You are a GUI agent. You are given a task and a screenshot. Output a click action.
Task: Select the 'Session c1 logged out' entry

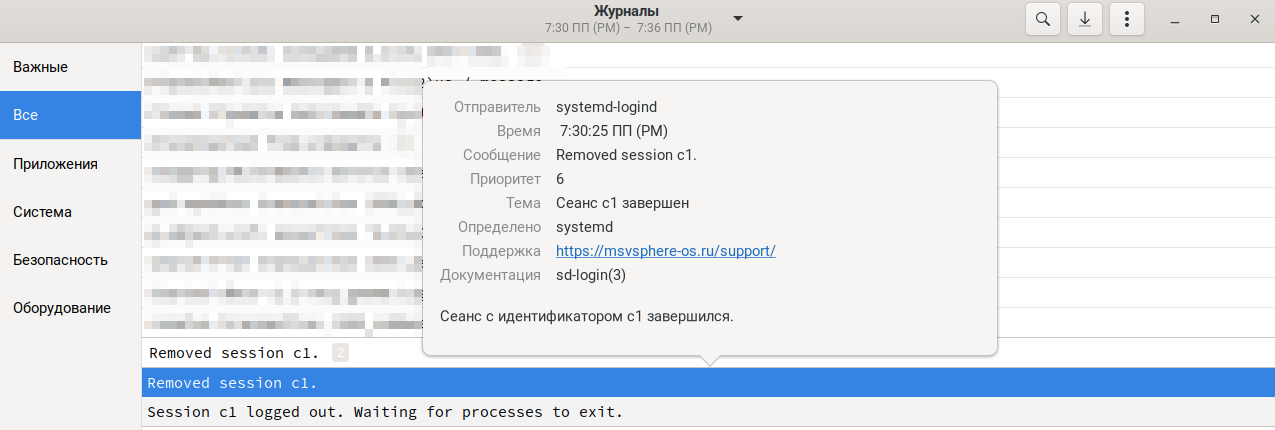385,411
